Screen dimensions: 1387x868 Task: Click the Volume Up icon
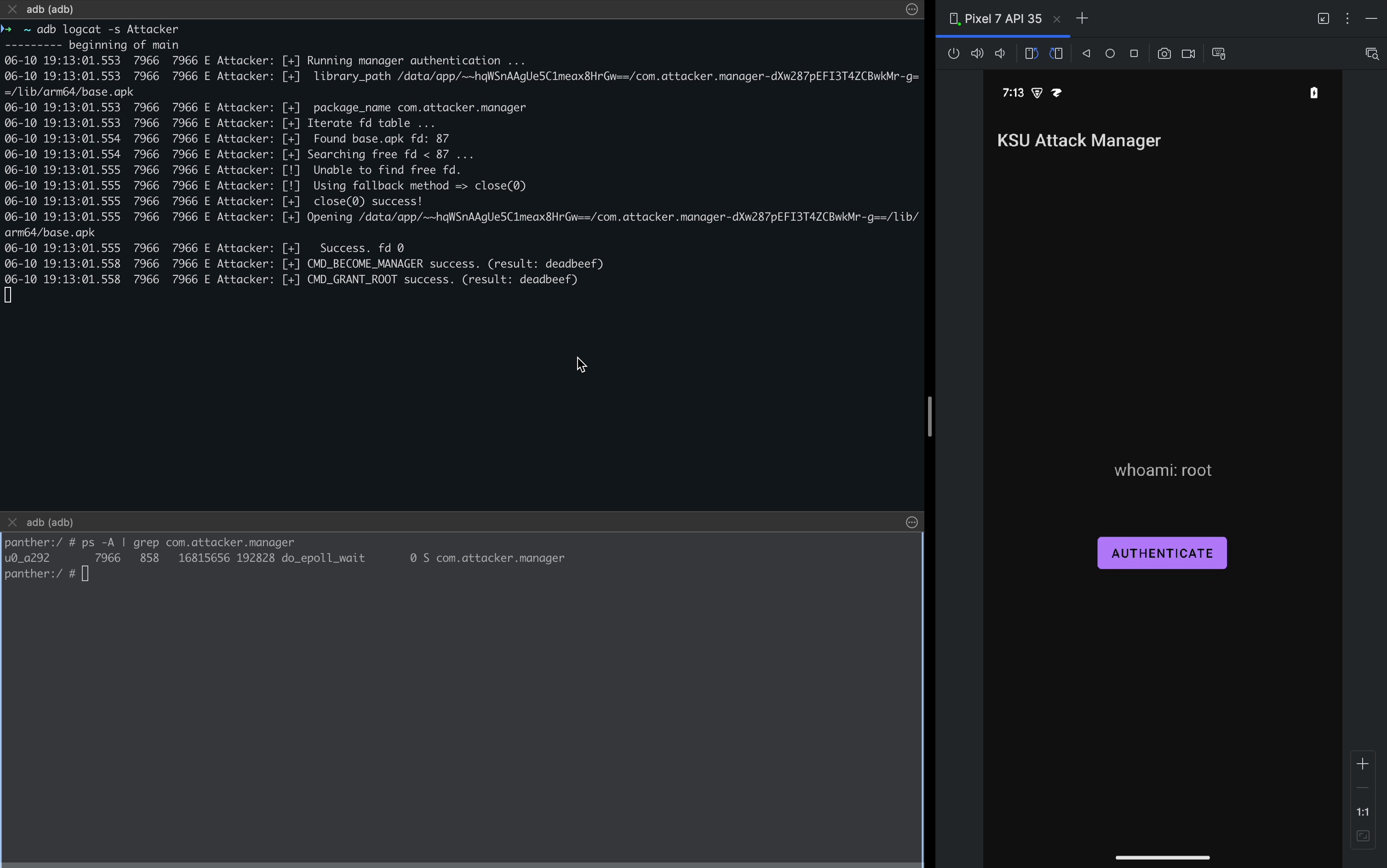[977, 53]
